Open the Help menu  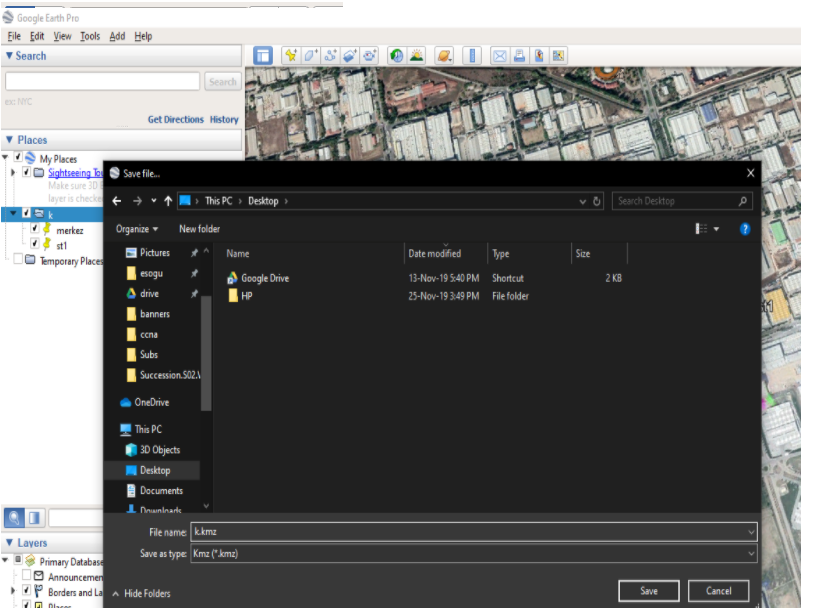[x=143, y=36]
